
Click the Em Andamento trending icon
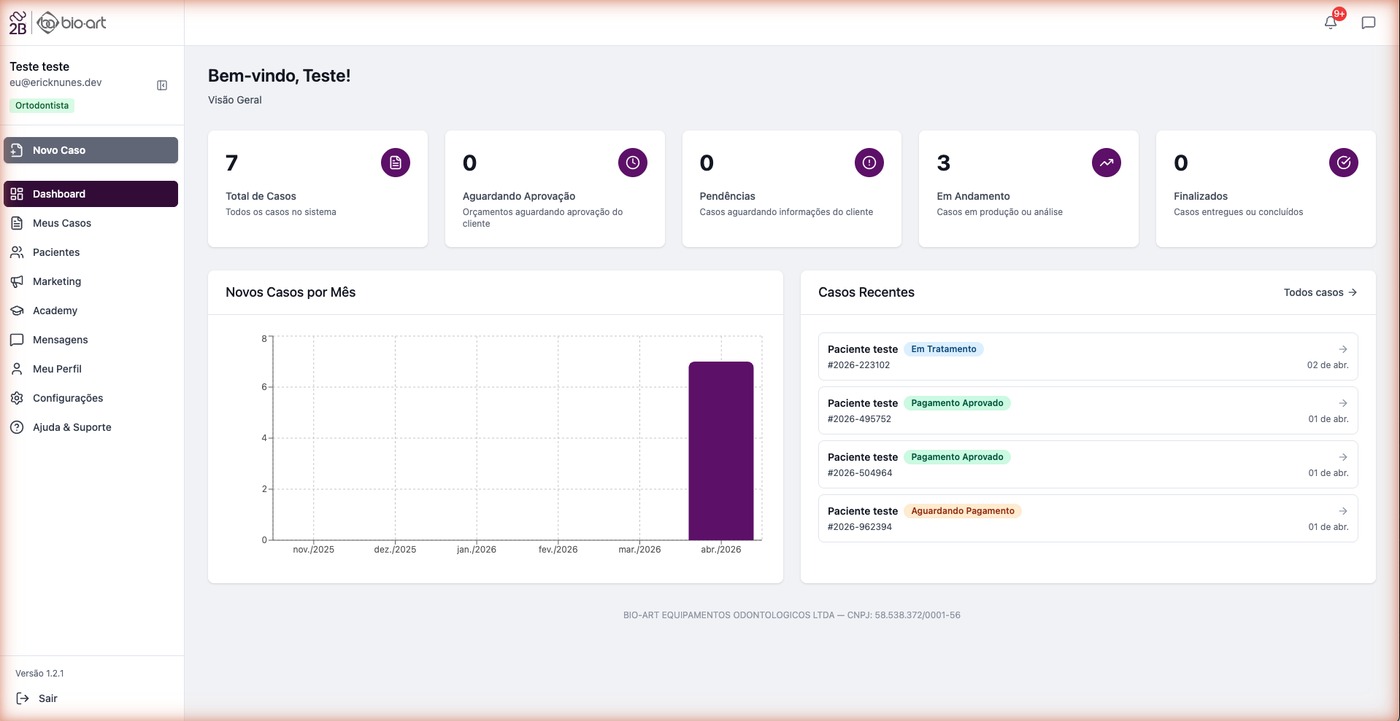[1106, 162]
